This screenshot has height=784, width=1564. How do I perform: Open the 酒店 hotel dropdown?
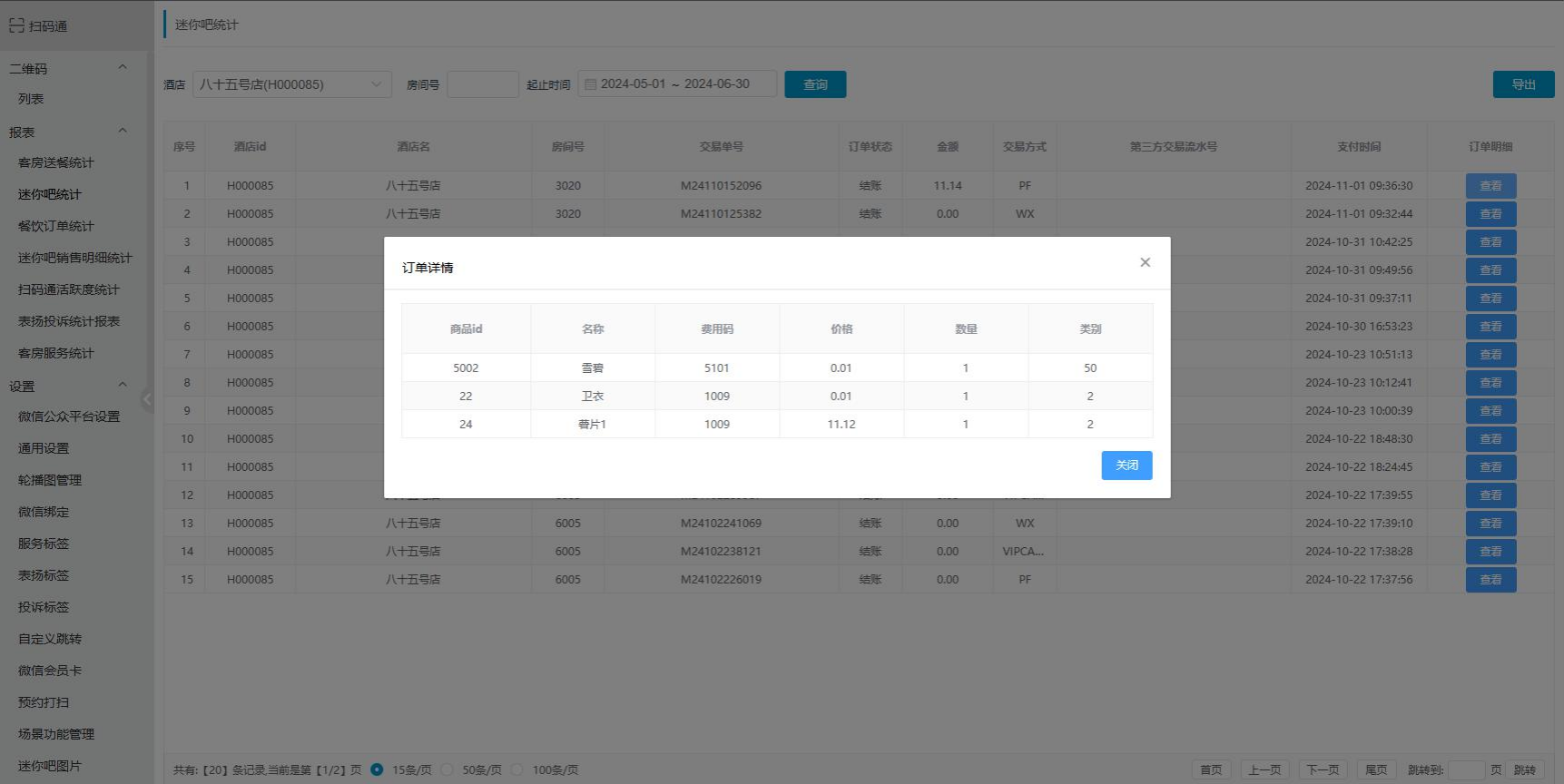pos(291,84)
